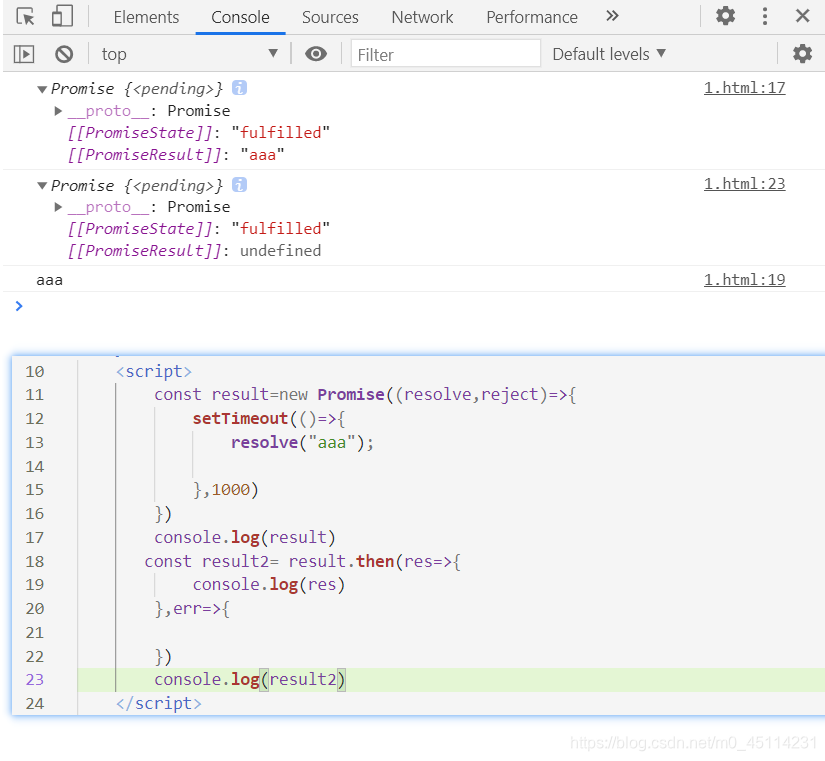
Task: Open DevTools settings gear at top
Action: pyautogui.click(x=725, y=16)
